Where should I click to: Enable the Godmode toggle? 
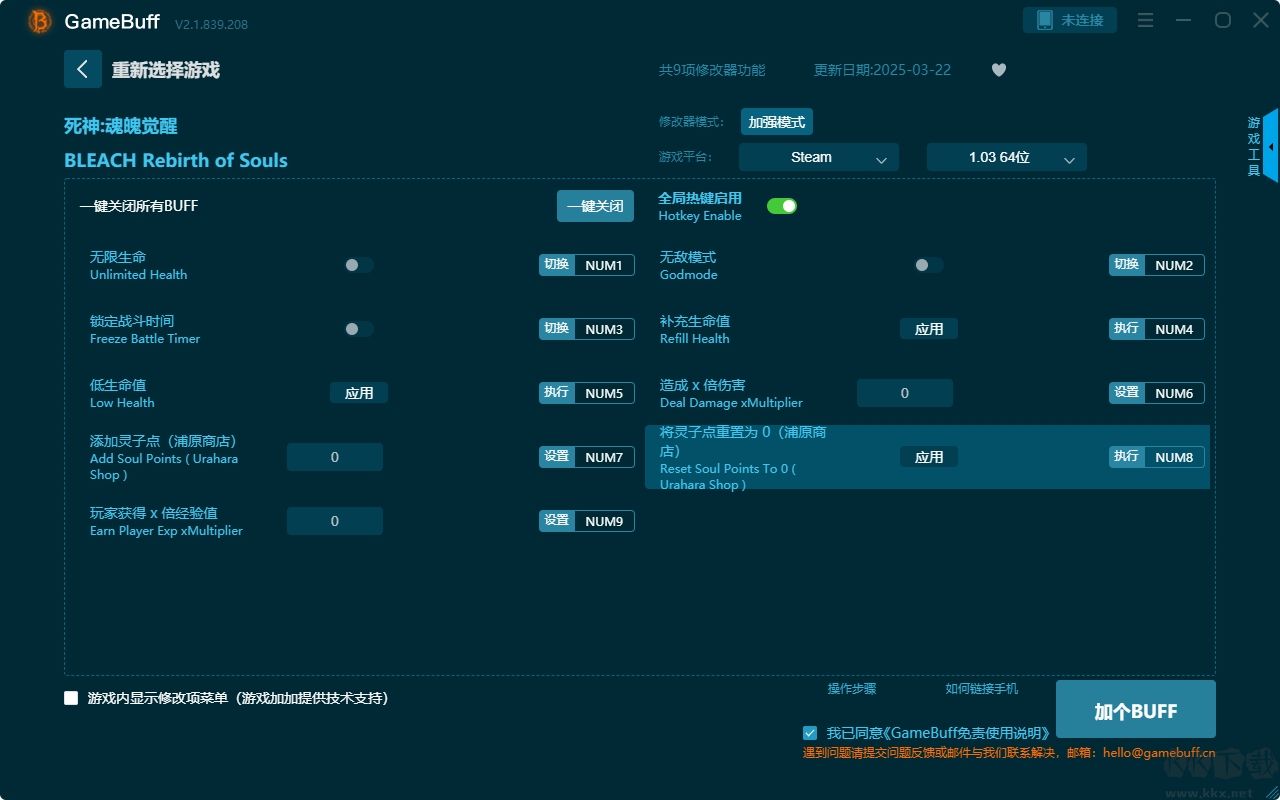point(929,265)
